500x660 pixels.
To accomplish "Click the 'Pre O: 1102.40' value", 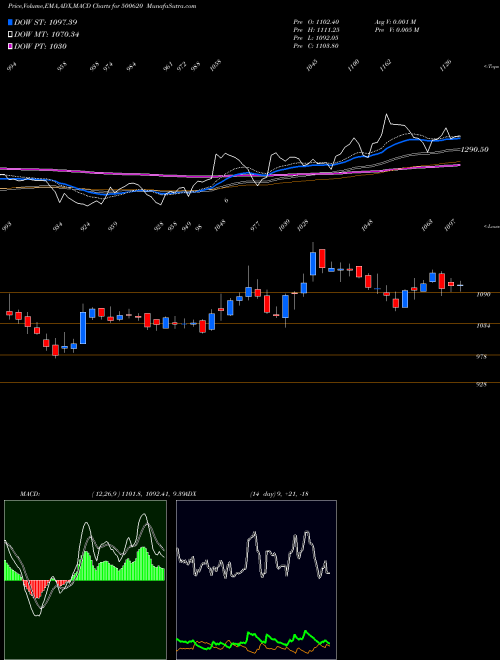I will pyautogui.click(x=316, y=22).
